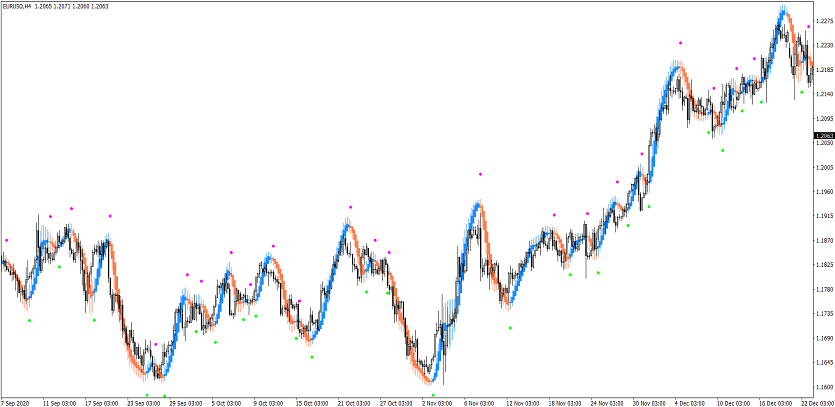
Task: Click the 1.1780 price axis label
Action: (x=824, y=289)
